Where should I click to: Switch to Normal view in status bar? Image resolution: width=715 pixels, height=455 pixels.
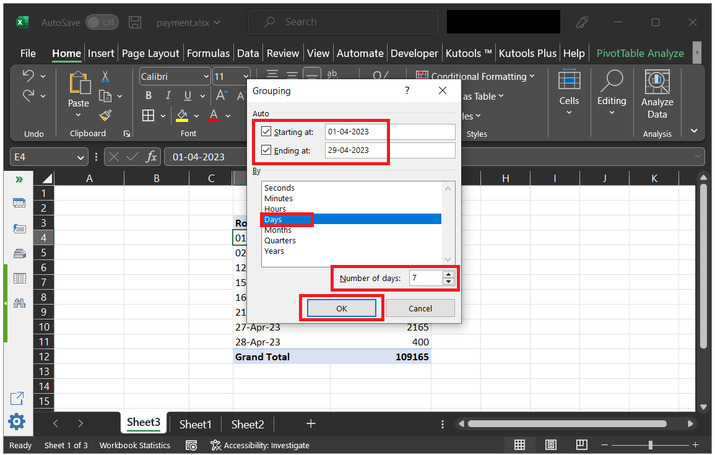519,445
